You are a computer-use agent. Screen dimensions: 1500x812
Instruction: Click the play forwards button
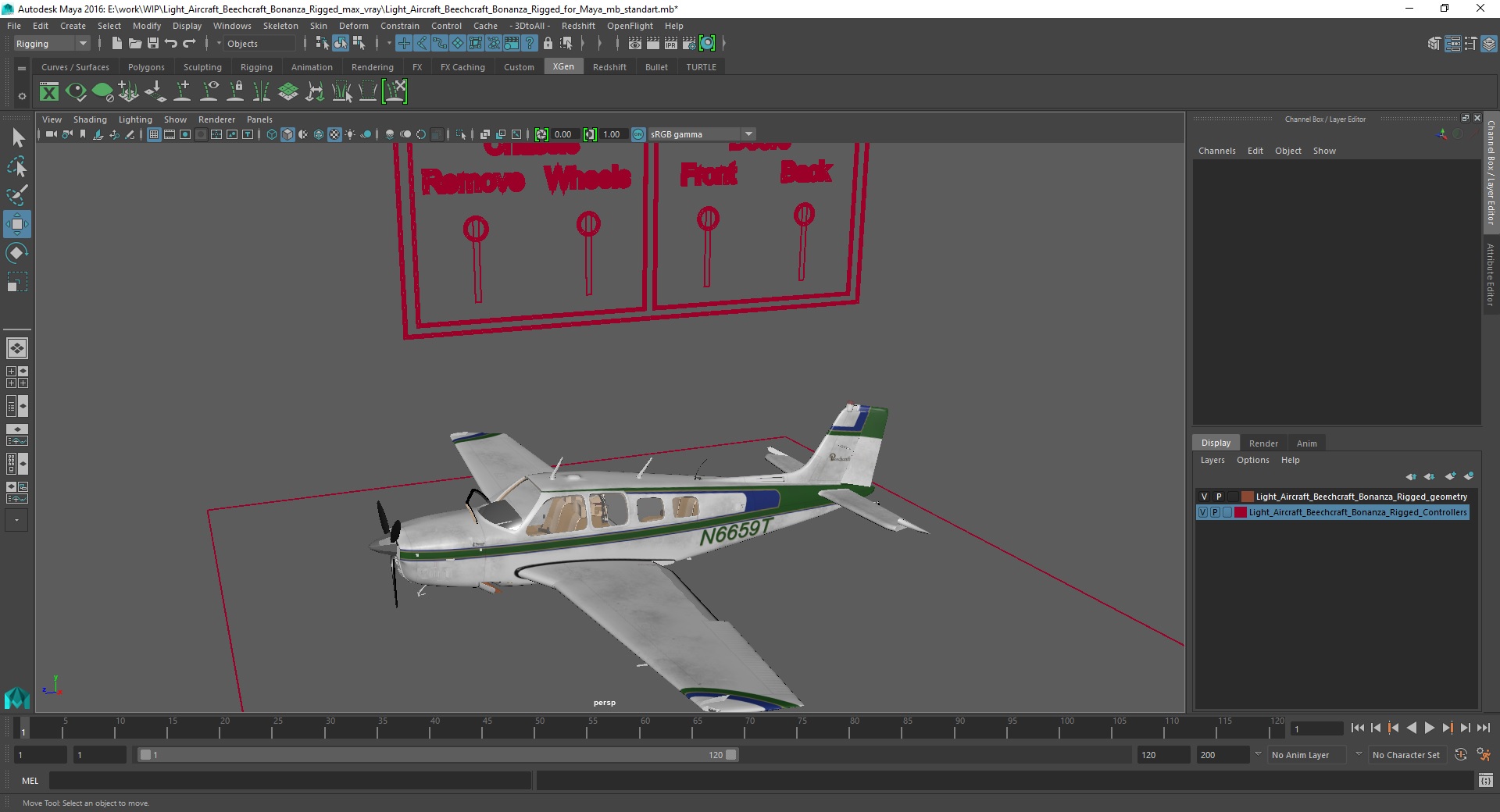pyautogui.click(x=1429, y=728)
